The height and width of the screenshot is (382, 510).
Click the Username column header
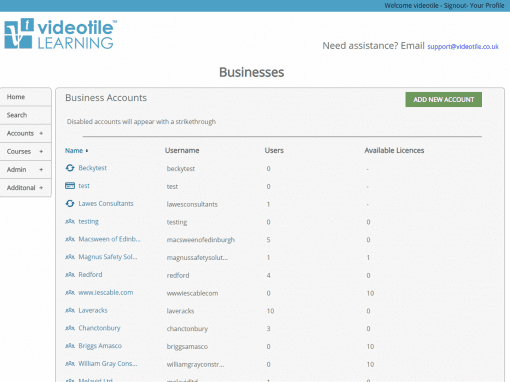tap(182, 151)
